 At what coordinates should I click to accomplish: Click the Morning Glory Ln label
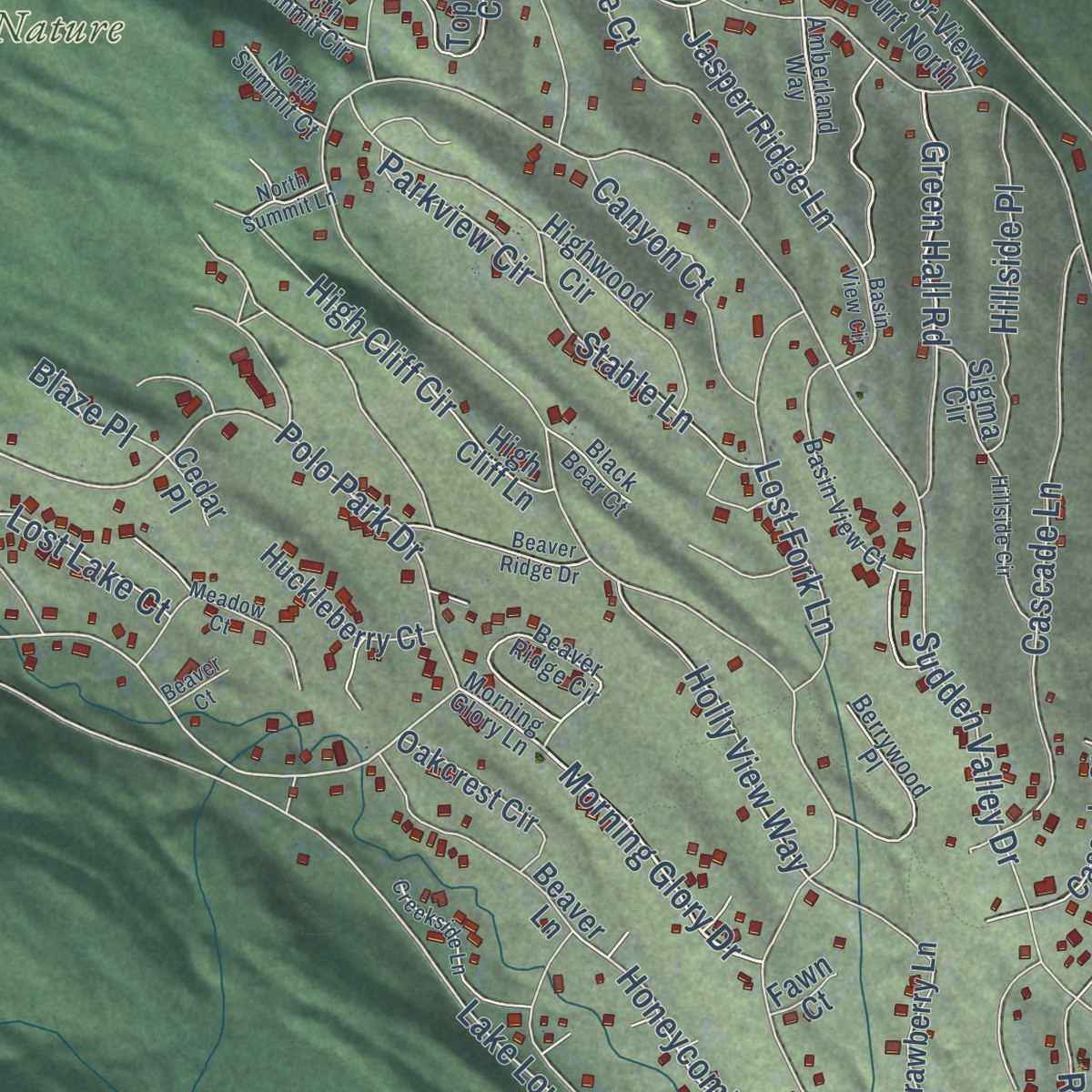499,713
